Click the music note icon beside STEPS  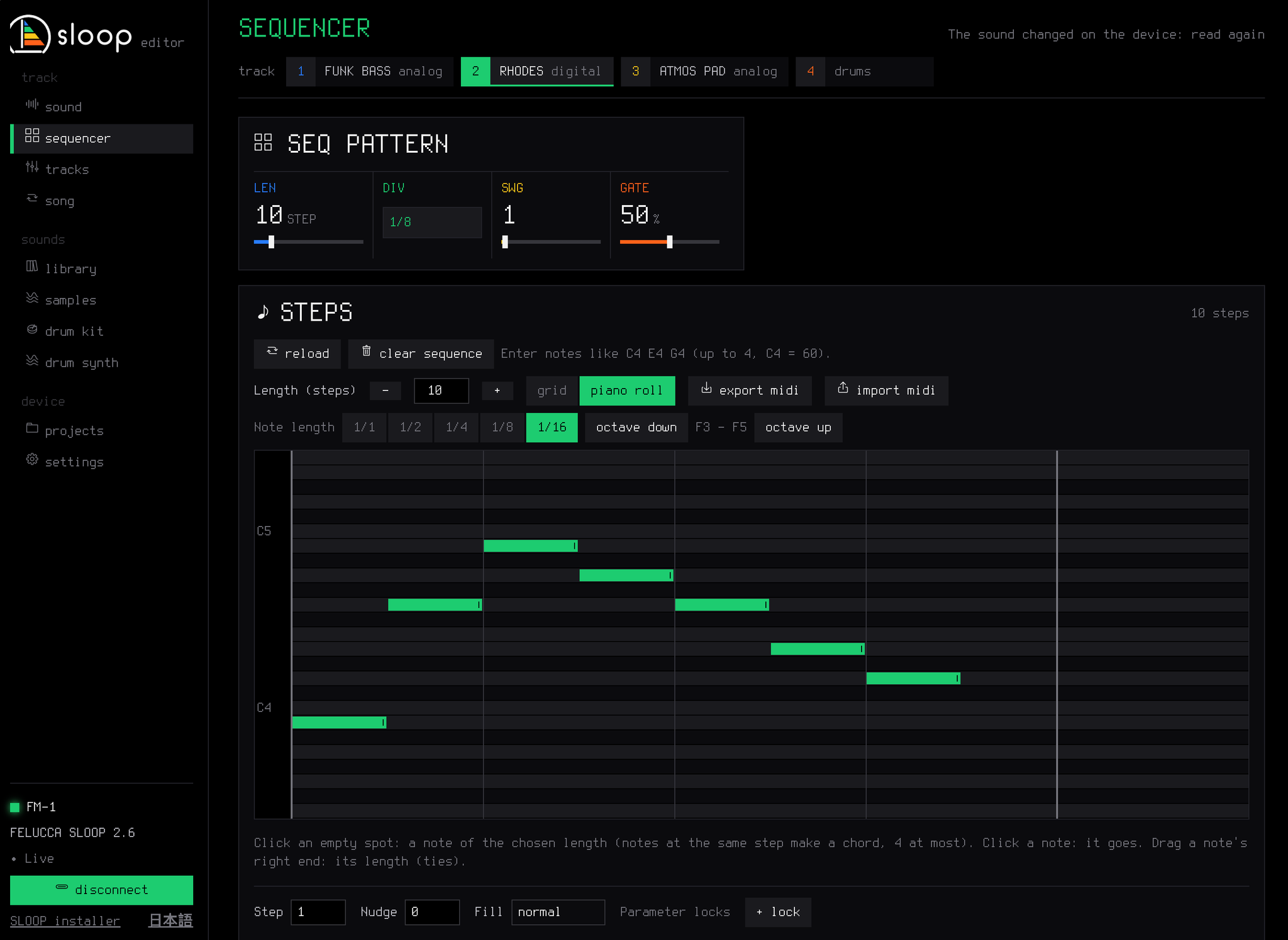click(263, 312)
